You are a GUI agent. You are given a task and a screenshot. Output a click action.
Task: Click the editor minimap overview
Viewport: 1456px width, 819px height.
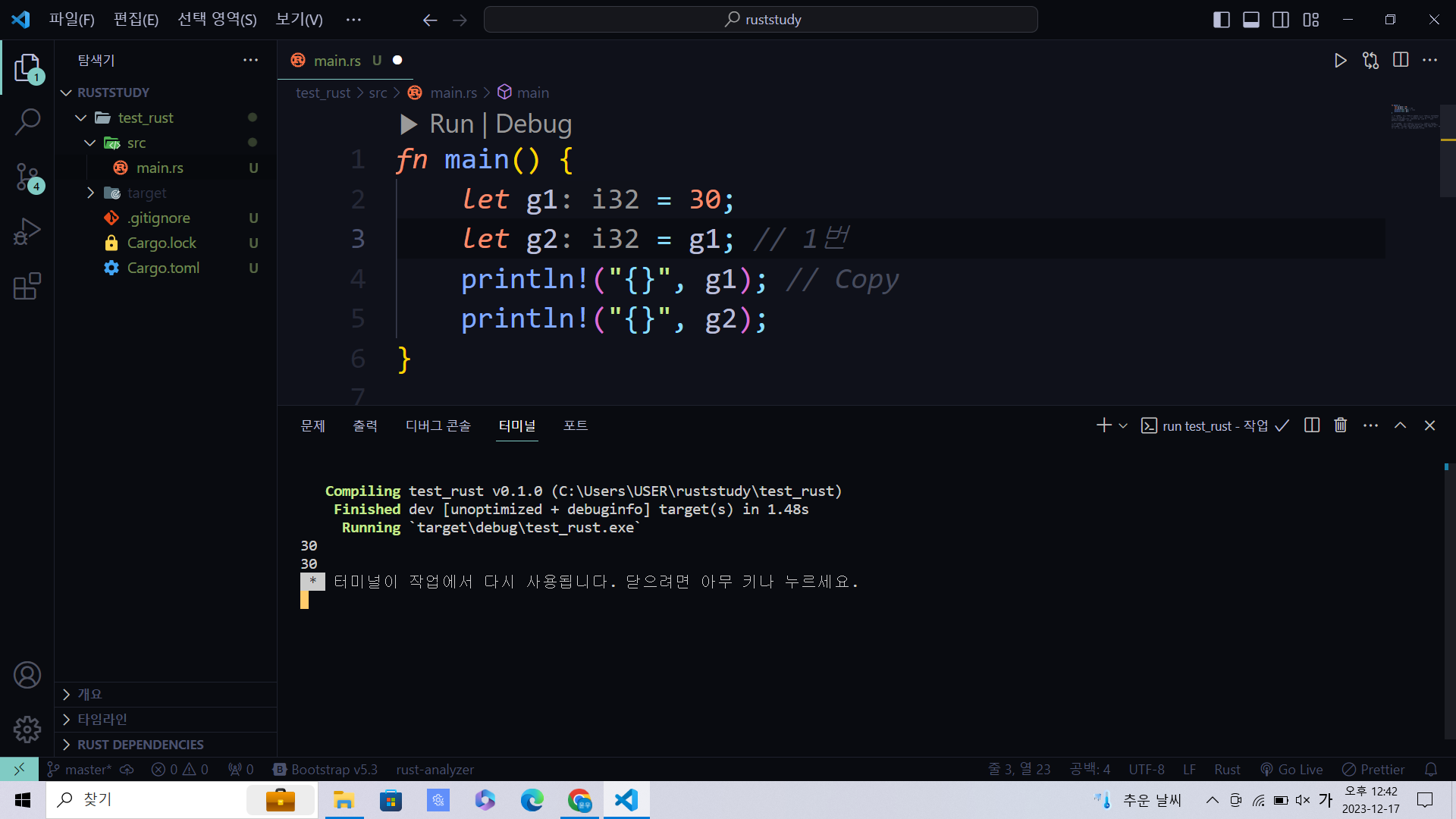(1414, 118)
